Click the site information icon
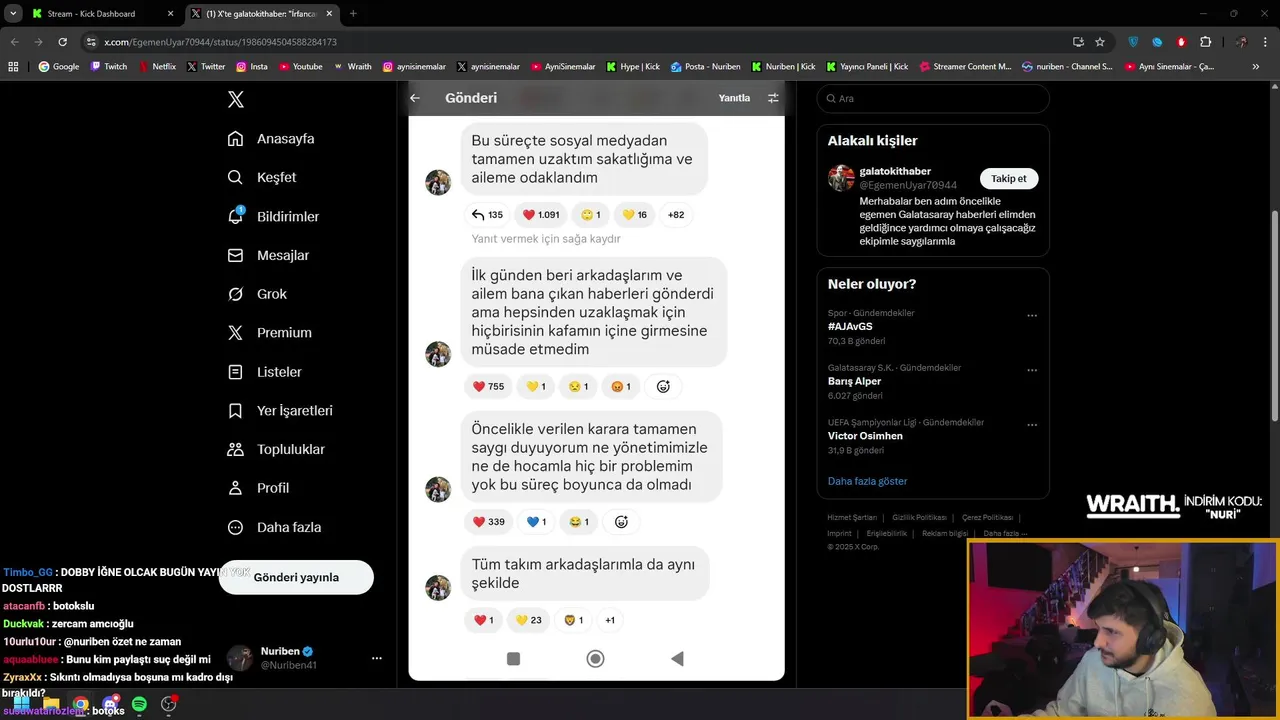1280x720 pixels. (92, 42)
